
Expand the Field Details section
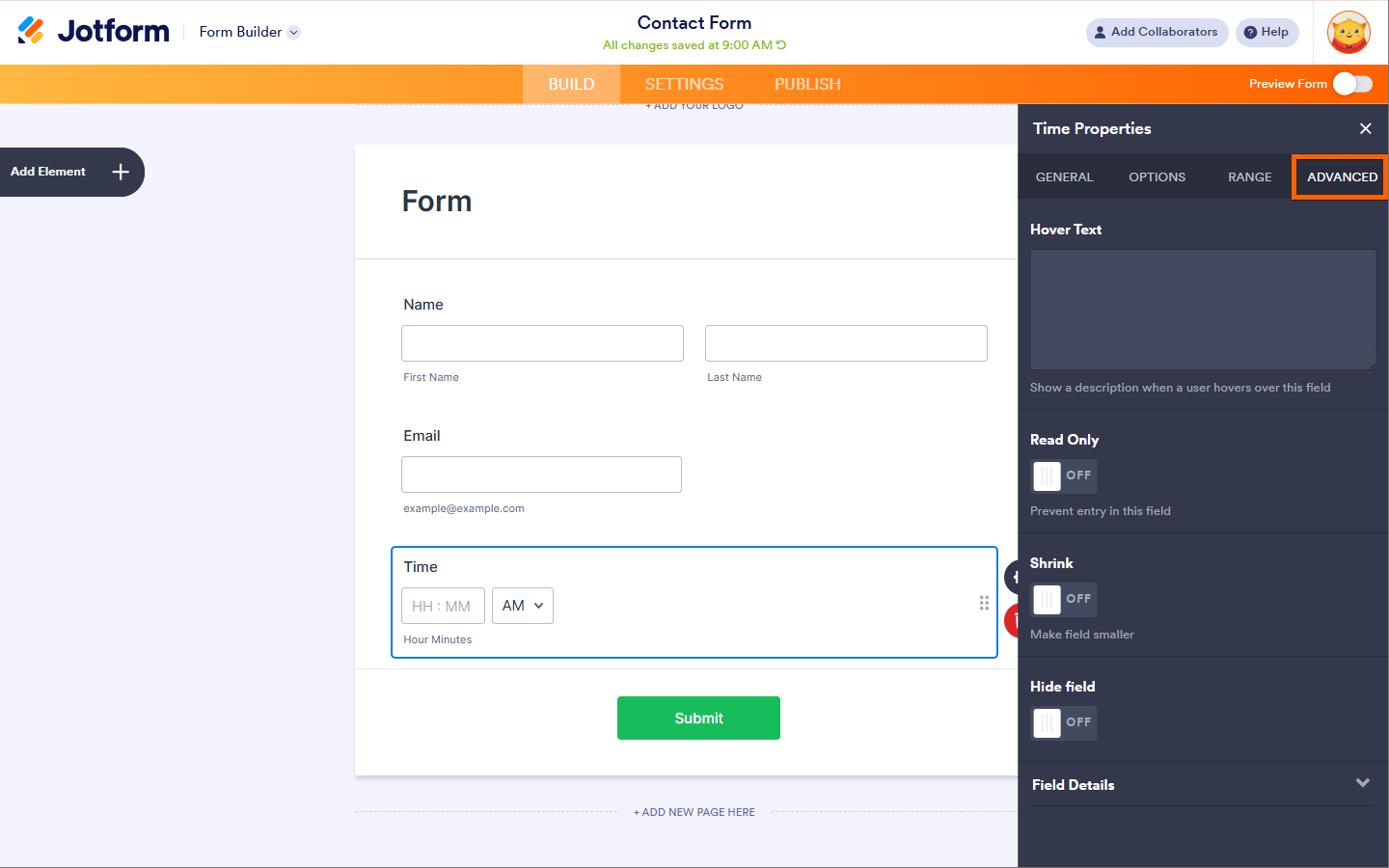pyautogui.click(x=1202, y=784)
